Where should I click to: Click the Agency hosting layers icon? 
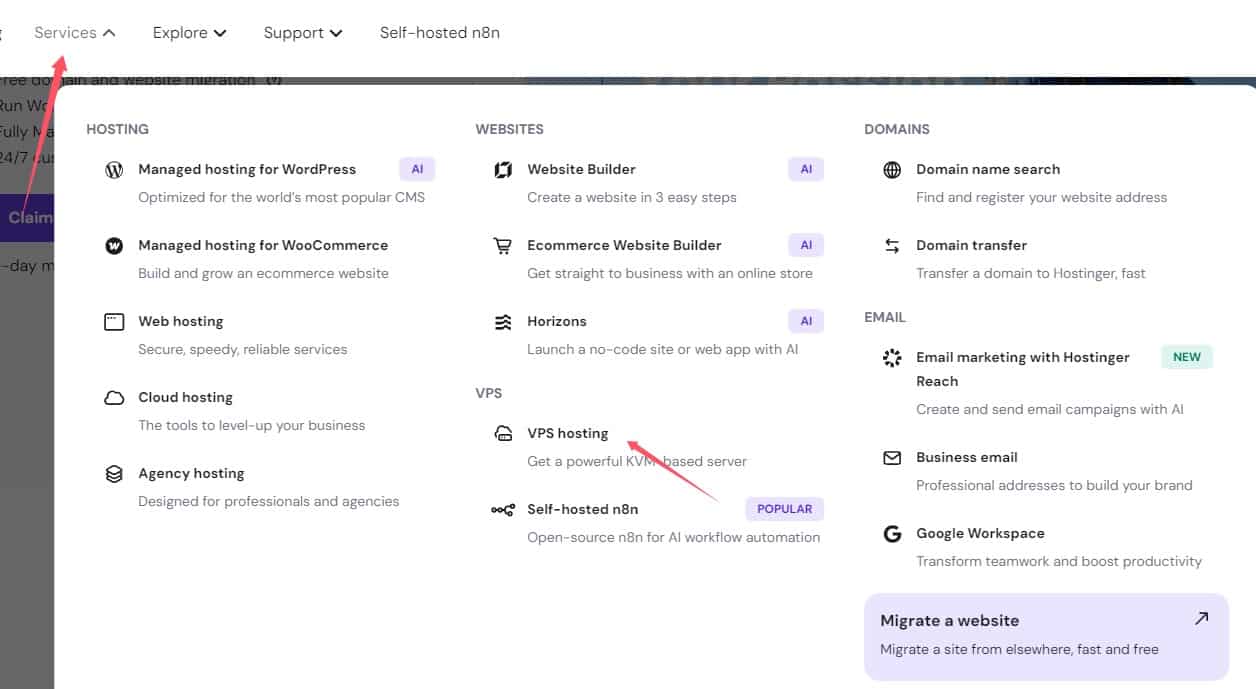click(114, 474)
